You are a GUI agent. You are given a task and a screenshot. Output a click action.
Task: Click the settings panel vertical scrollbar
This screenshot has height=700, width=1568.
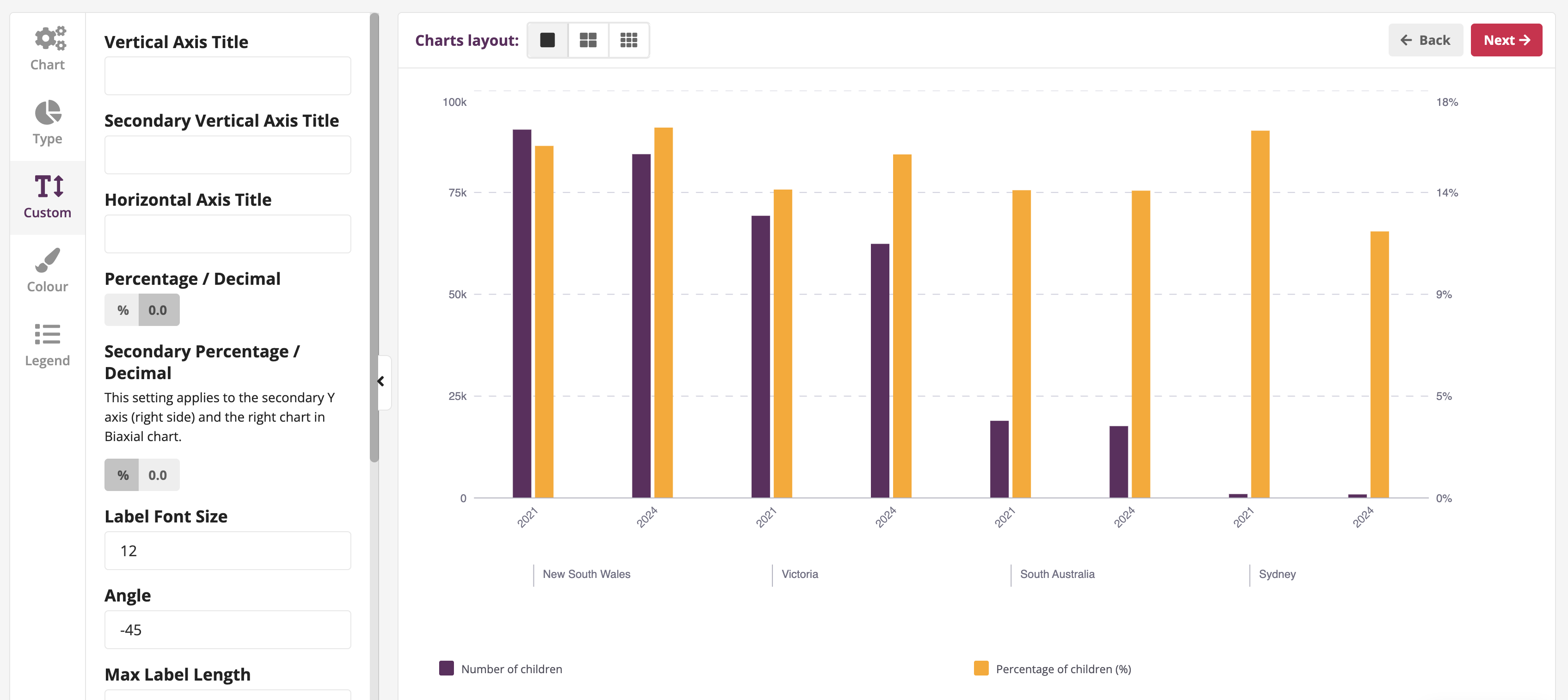pos(374,237)
